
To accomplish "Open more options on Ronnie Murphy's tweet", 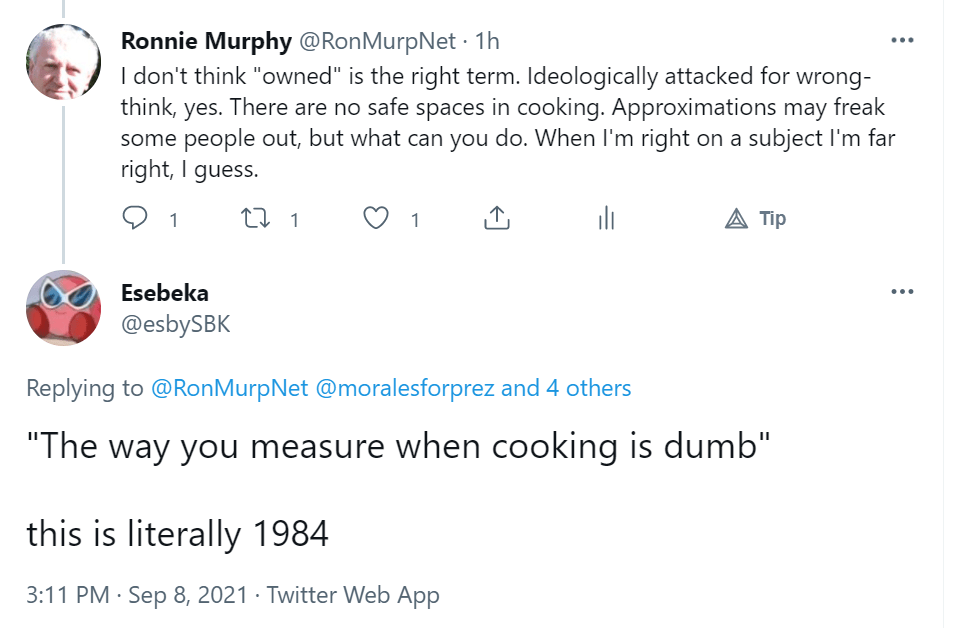I will coord(902,41).
